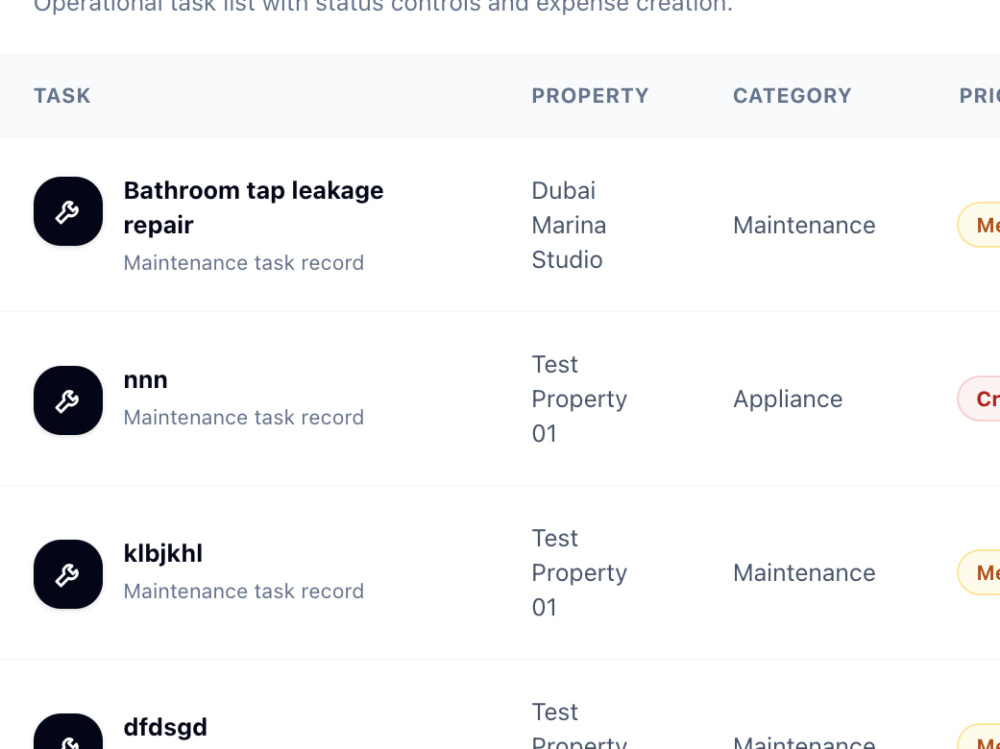Click the Medium priority badge on Bathroom tap row

(979, 225)
